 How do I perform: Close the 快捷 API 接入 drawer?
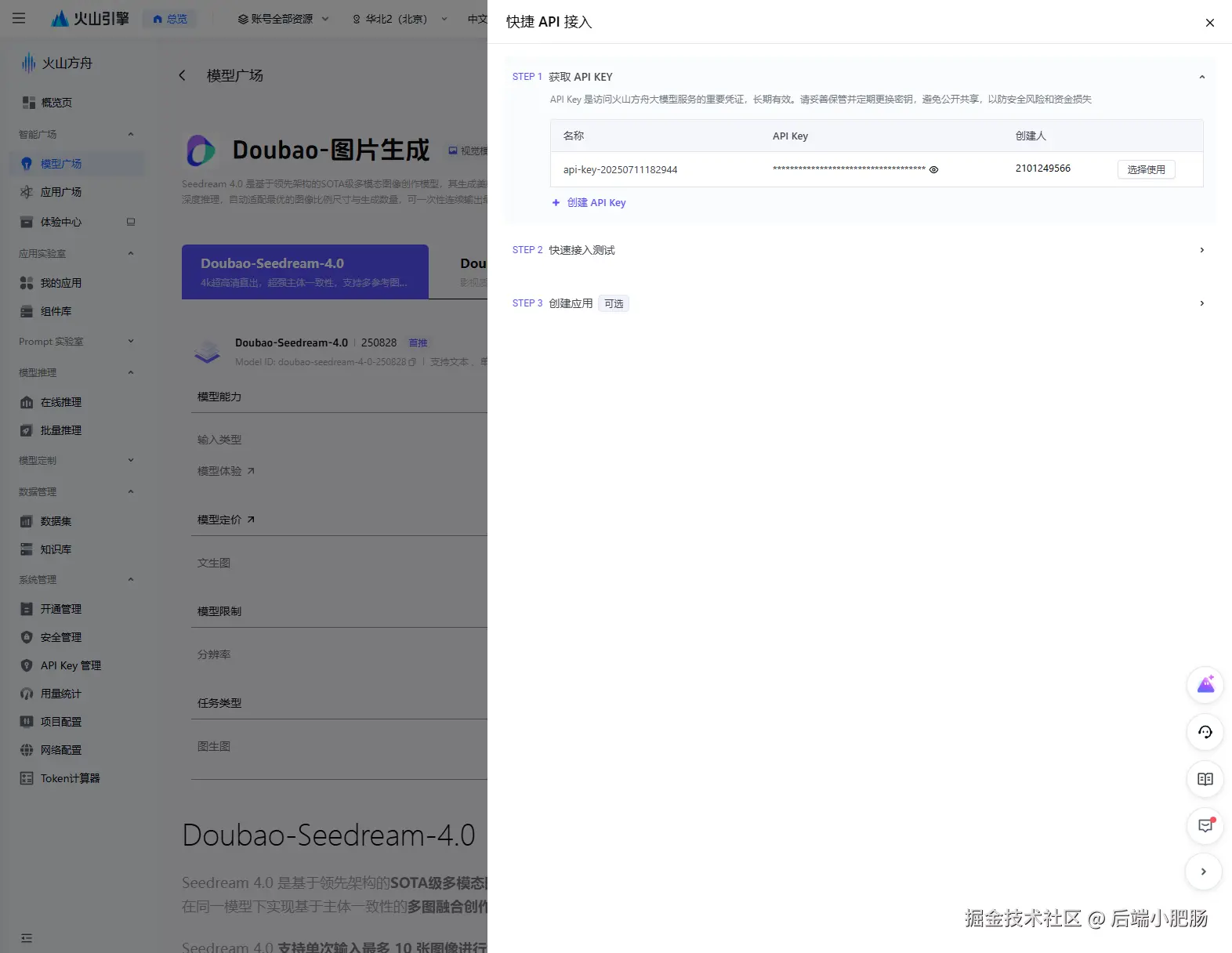point(1209,23)
